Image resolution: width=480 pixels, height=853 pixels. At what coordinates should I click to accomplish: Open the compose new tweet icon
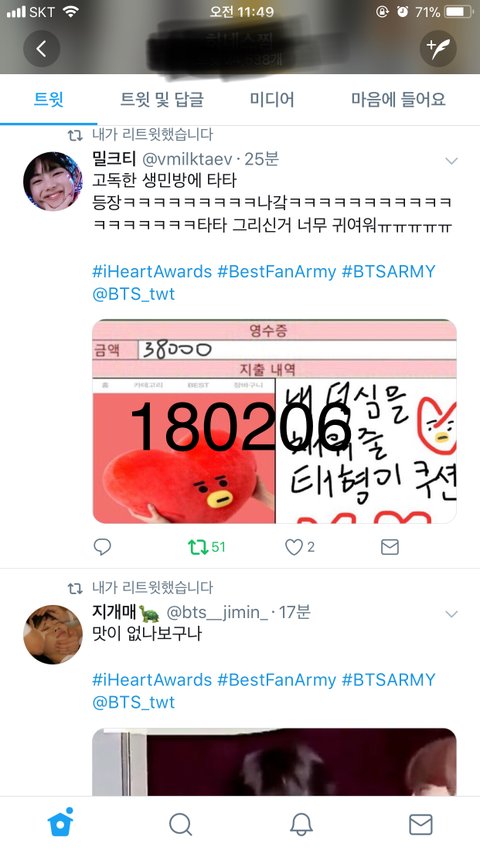click(x=438, y=49)
